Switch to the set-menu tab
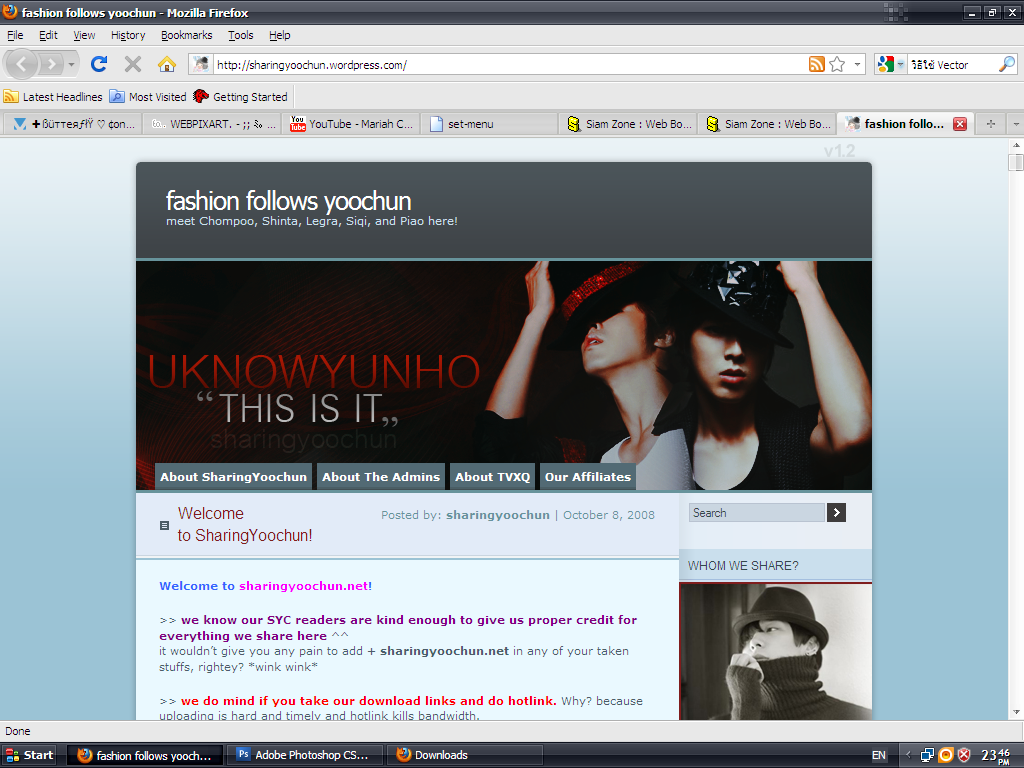The width and height of the screenshot is (1024, 768). coord(490,124)
